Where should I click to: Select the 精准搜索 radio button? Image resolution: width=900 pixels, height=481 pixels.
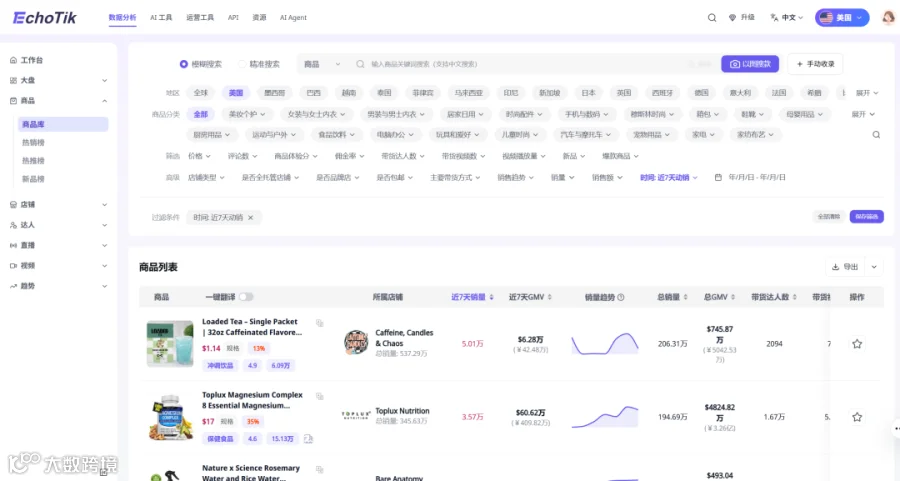click(x=242, y=64)
